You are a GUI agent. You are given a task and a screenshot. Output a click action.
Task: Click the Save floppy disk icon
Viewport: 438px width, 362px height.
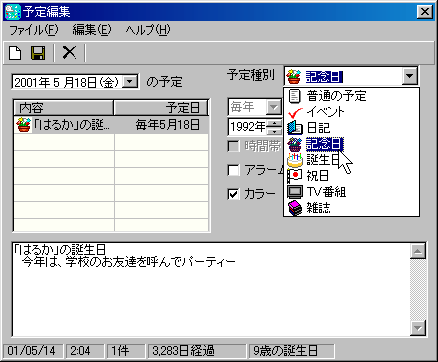pos(38,53)
